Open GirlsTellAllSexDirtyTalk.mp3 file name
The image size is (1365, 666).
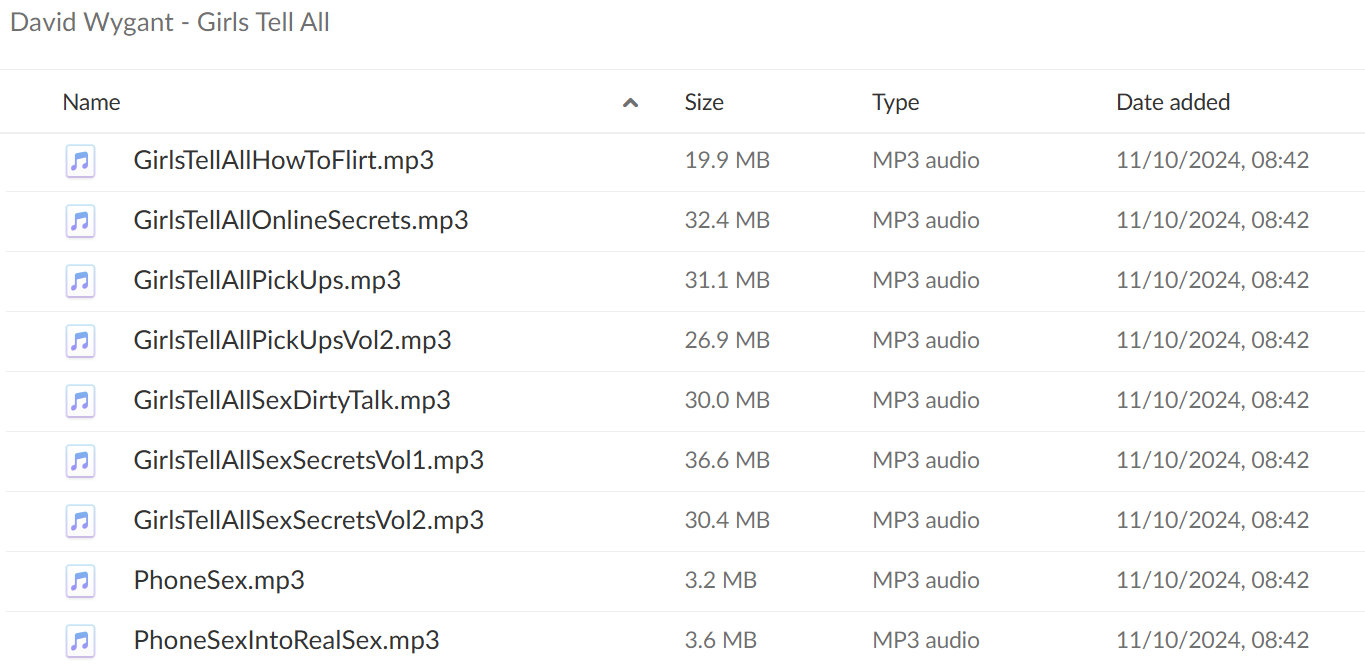292,400
